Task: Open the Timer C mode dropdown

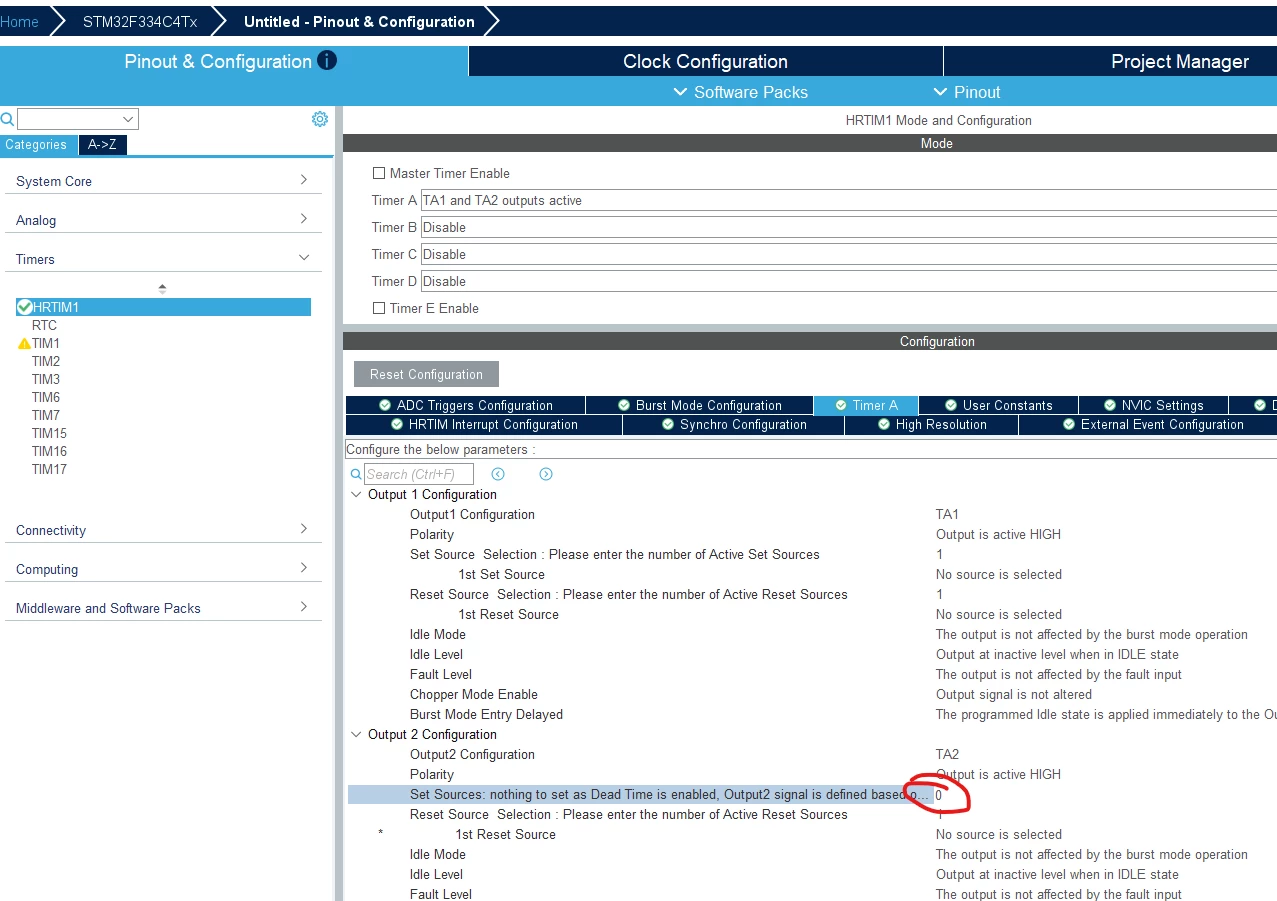Action: (848, 254)
